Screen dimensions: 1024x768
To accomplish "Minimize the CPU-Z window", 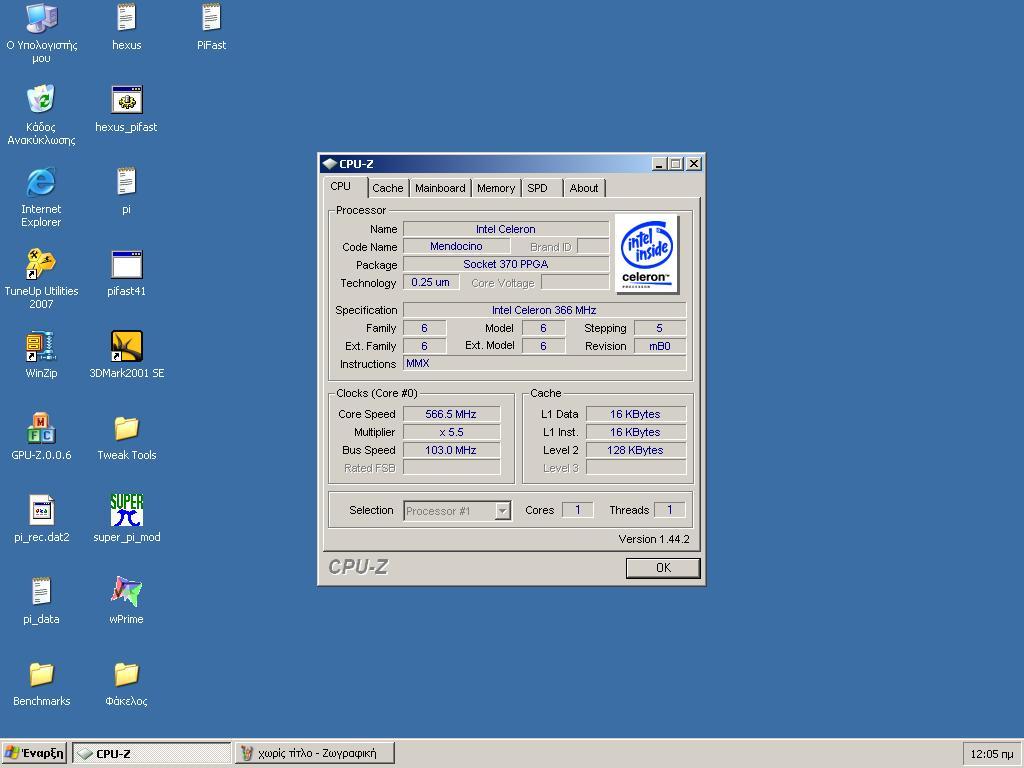I will point(659,164).
